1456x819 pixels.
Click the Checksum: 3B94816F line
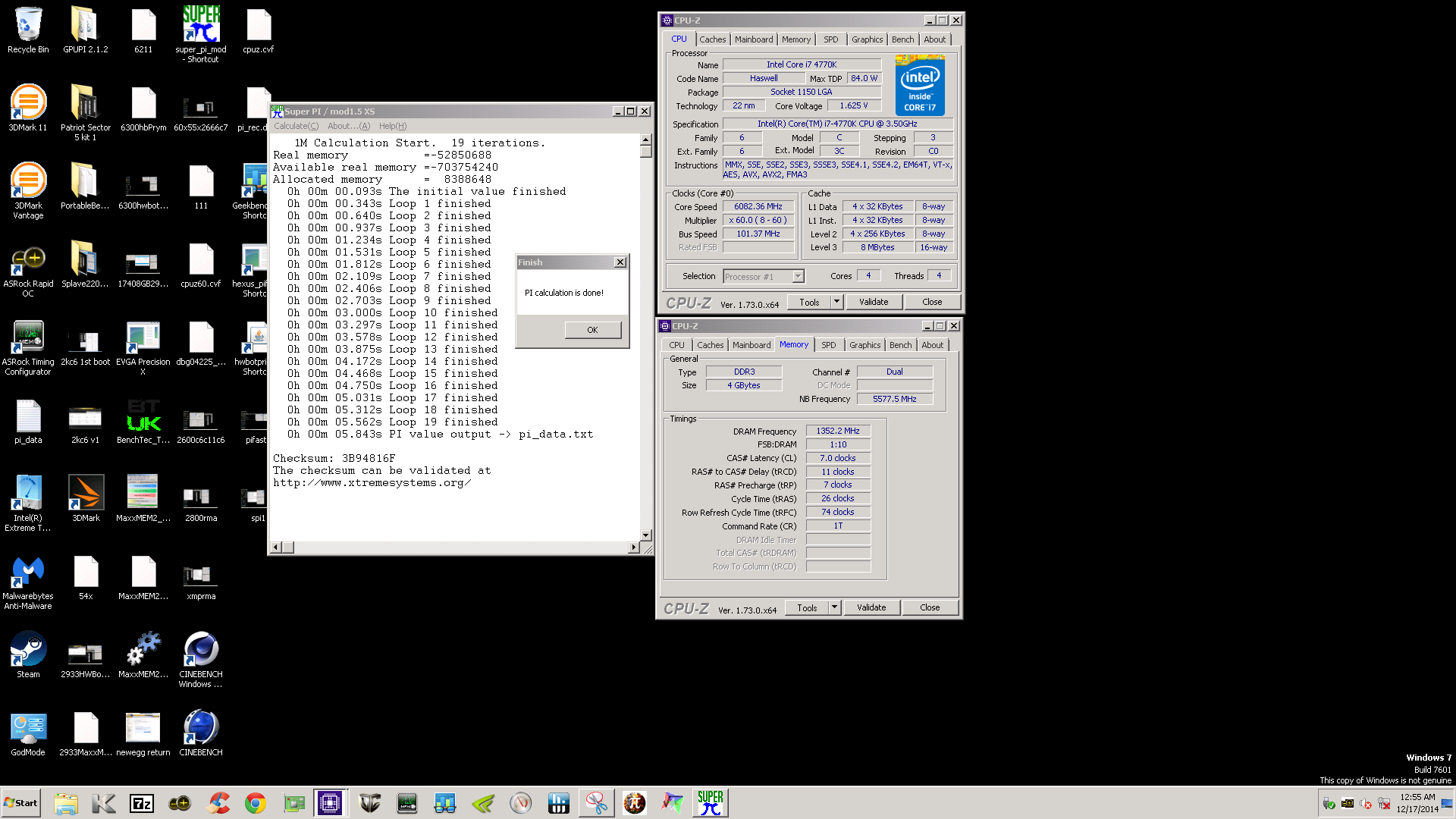point(334,459)
